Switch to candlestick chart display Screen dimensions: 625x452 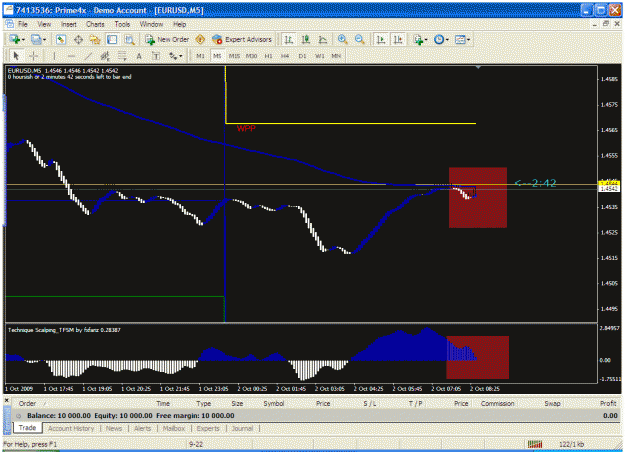click(306, 39)
